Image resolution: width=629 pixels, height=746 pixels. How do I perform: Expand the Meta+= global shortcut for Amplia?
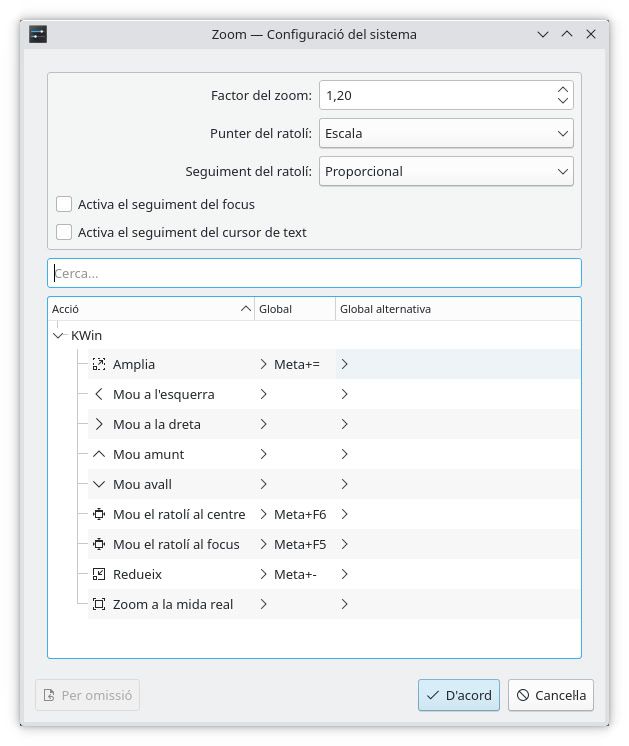264,364
